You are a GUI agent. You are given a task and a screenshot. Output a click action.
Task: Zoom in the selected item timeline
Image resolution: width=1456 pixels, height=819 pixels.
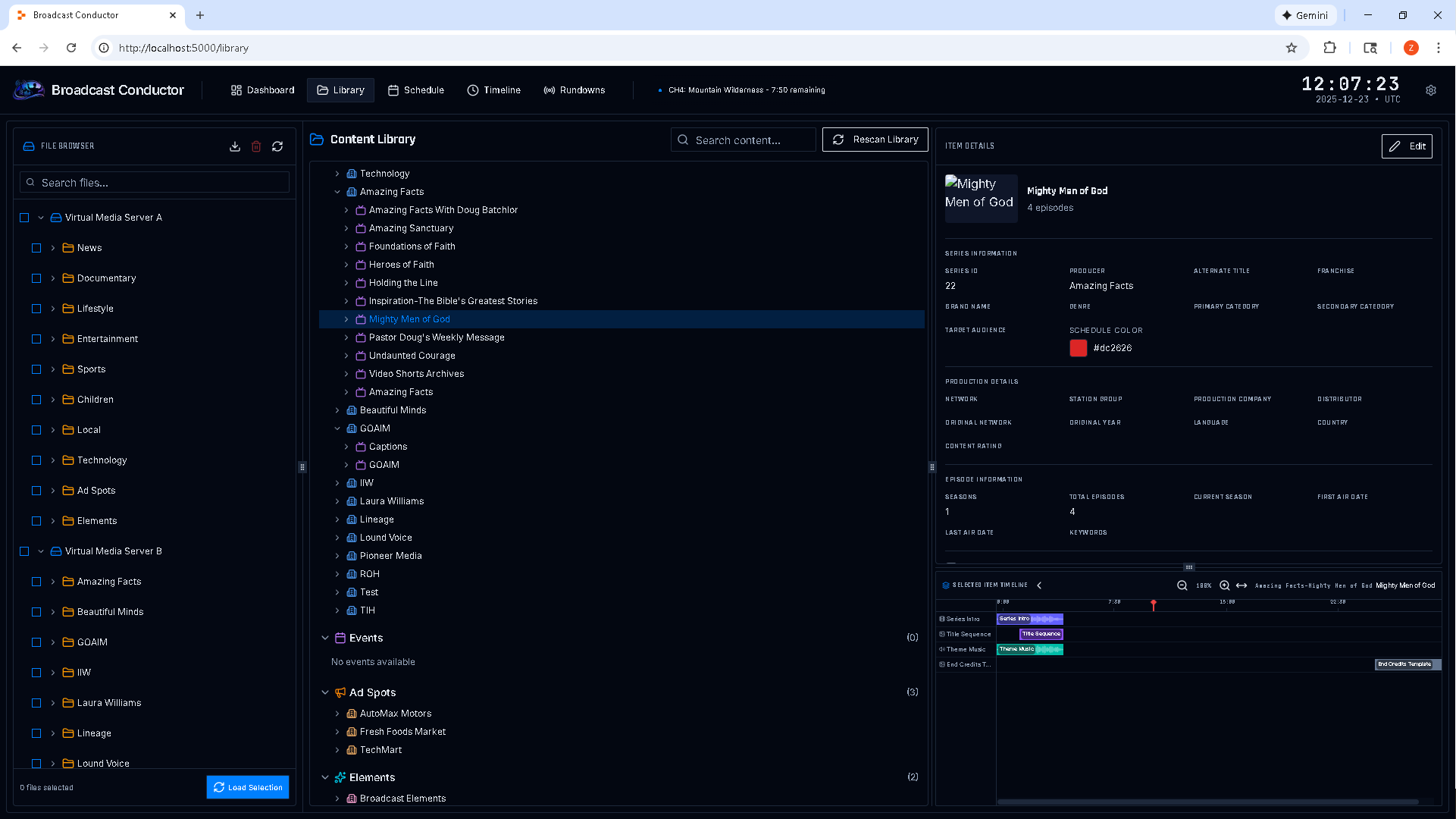(x=1224, y=585)
